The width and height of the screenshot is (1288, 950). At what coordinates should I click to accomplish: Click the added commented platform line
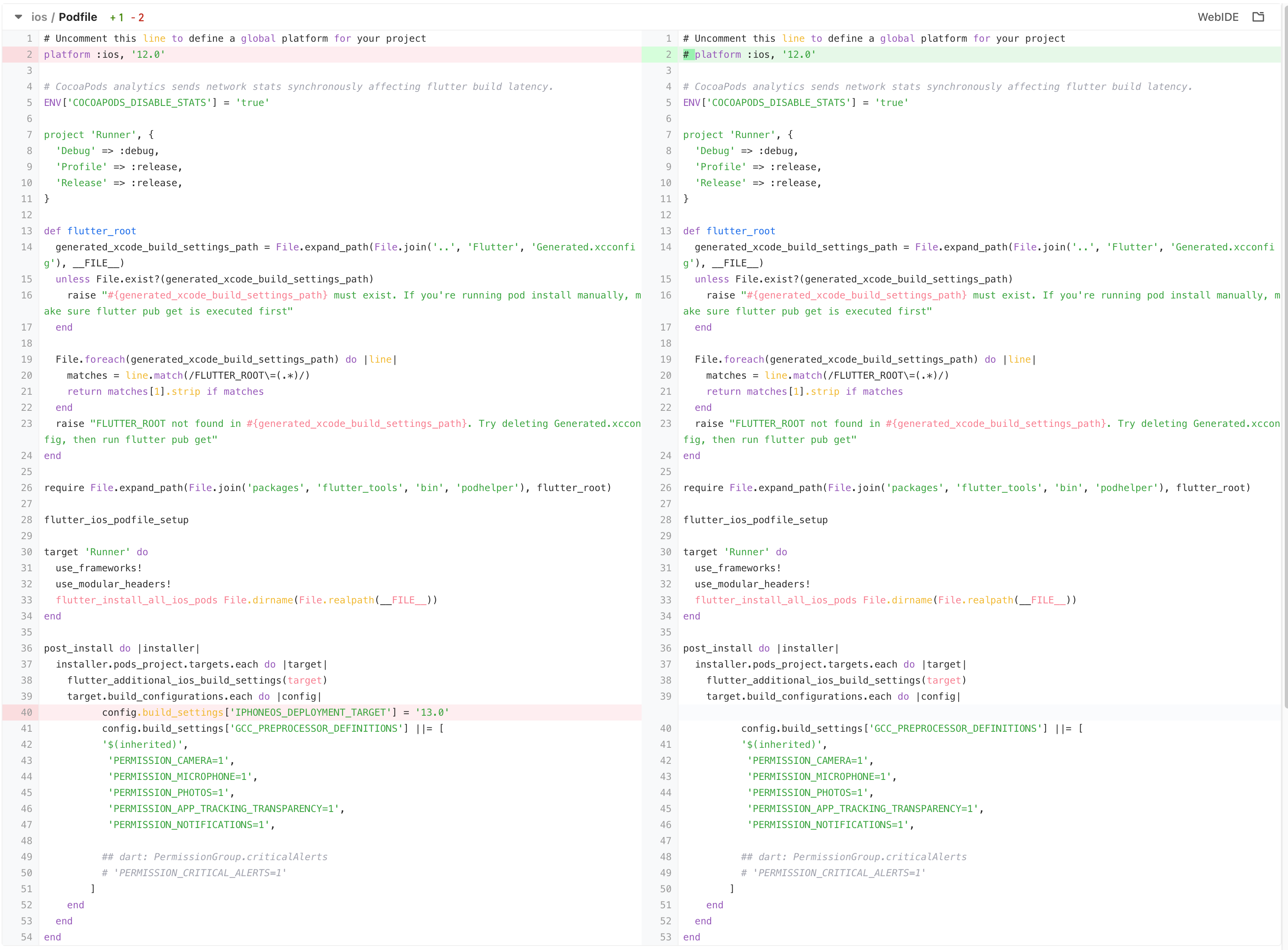(748, 55)
